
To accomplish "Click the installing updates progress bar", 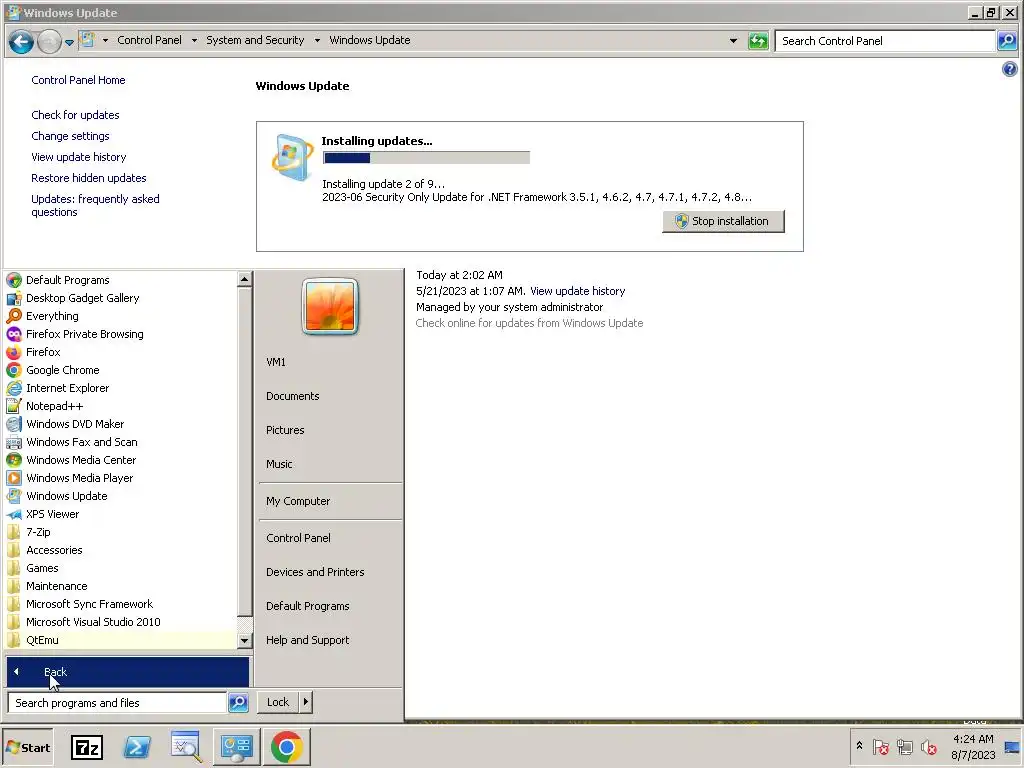I will (426, 157).
